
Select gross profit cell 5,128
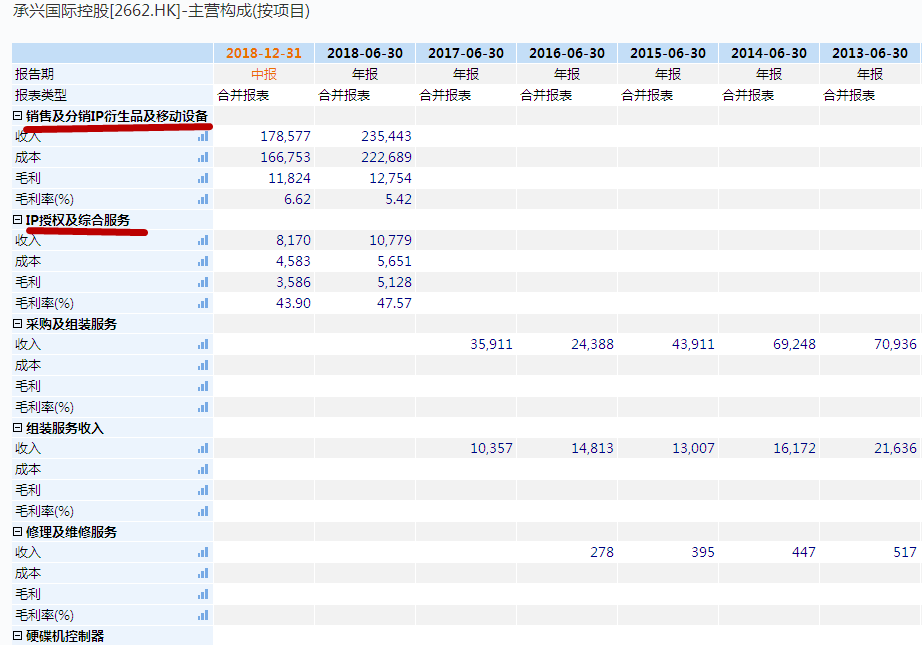395,282
